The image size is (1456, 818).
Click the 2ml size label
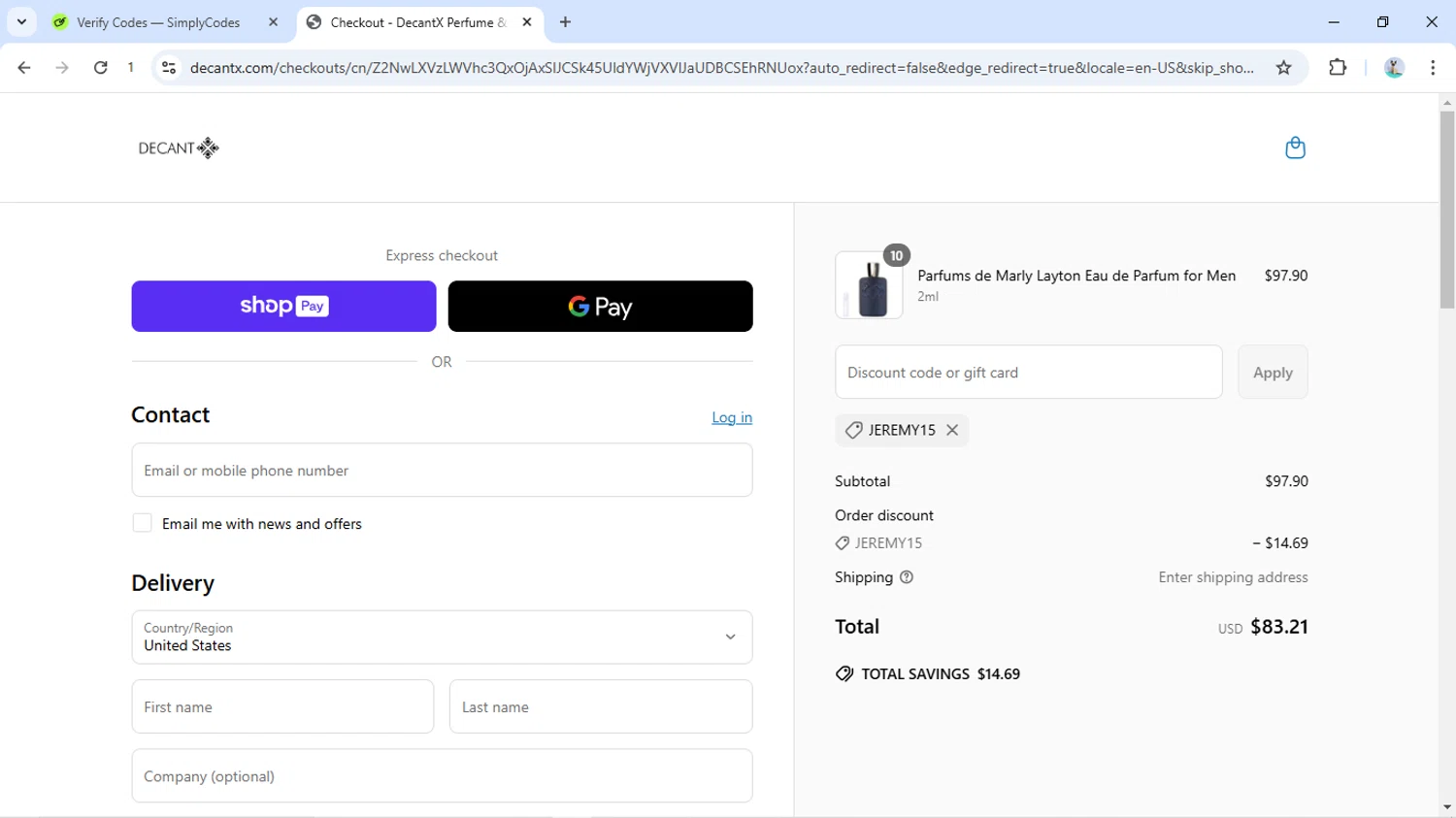tap(928, 297)
